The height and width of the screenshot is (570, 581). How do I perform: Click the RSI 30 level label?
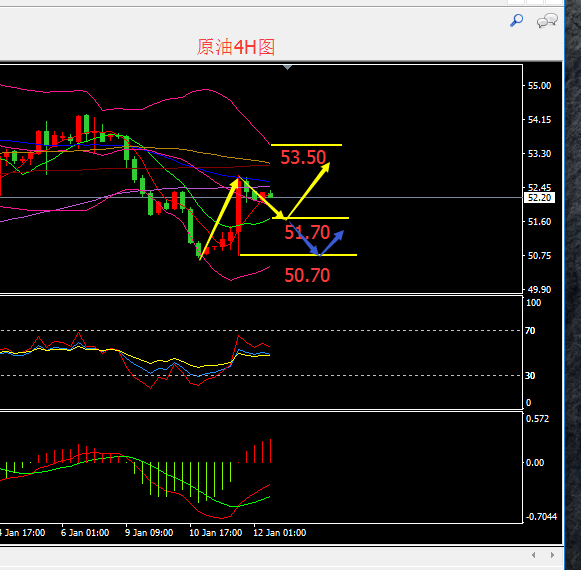530,376
